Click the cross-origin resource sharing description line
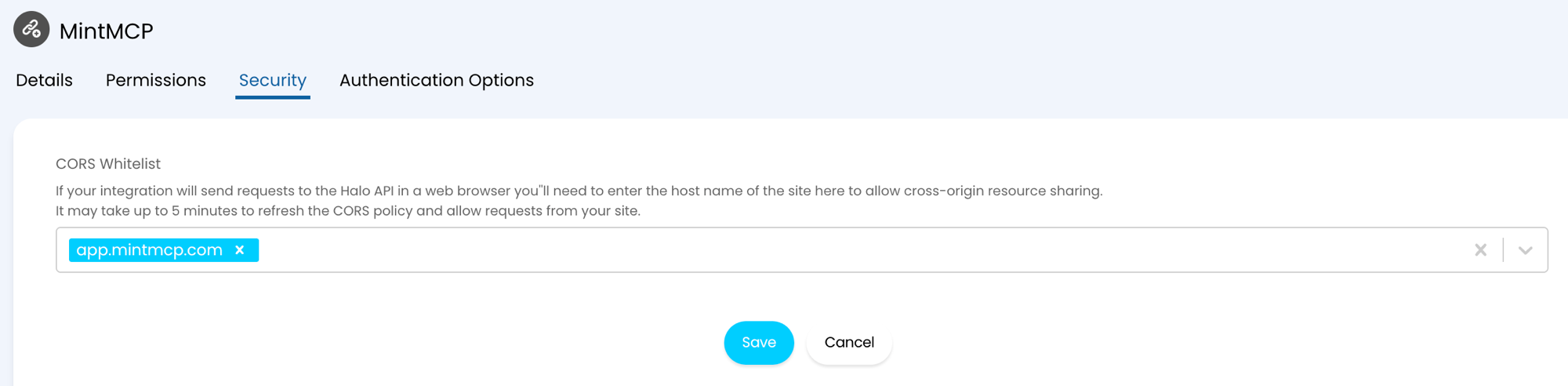The image size is (1568, 386). coord(579,191)
